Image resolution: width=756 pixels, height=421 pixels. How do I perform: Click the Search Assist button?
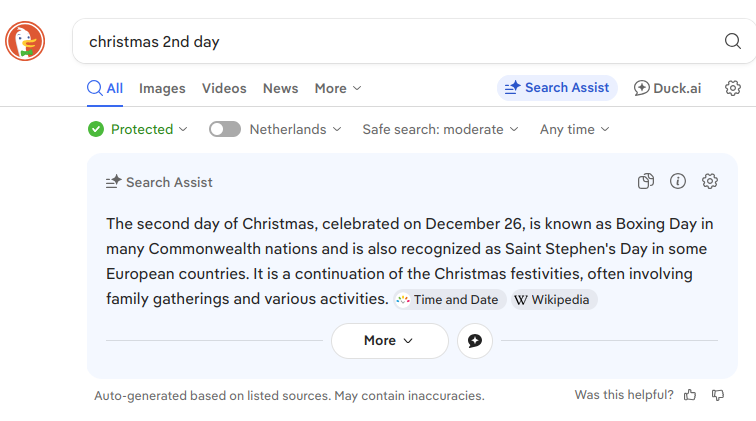pyautogui.click(x=557, y=88)
